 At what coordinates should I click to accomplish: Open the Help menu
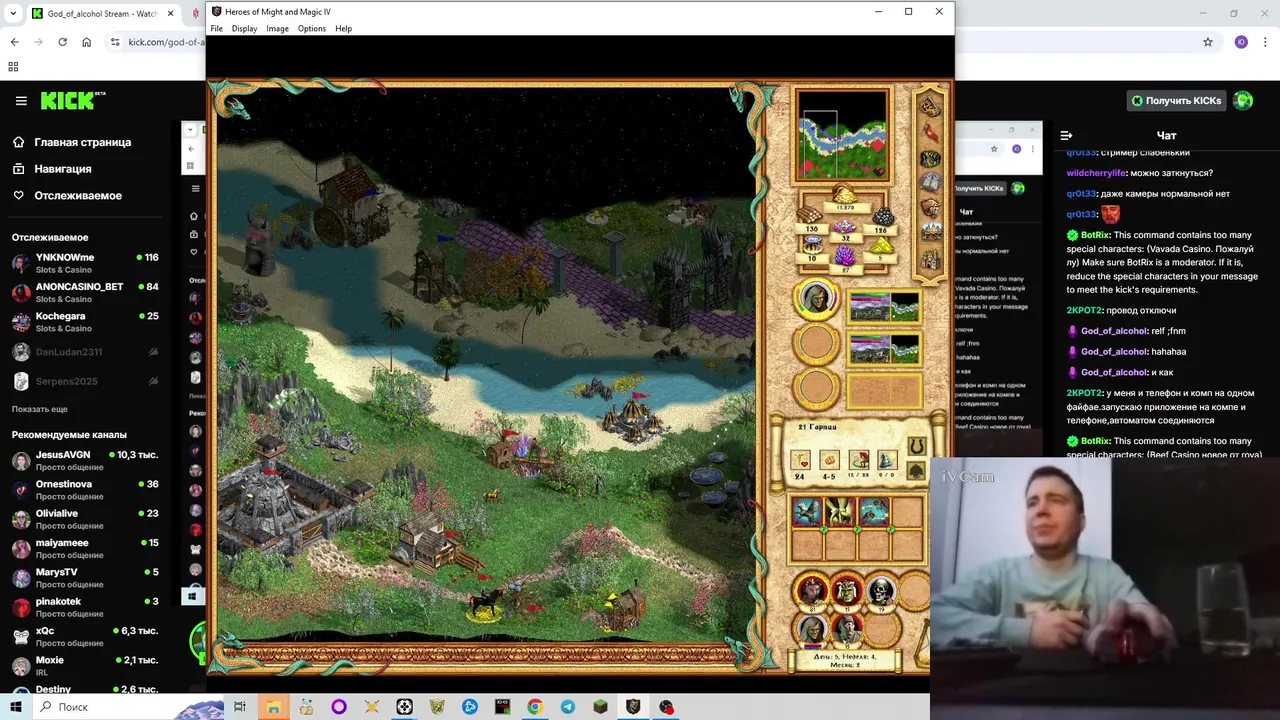pyautogui.click(x=343, y=29)
